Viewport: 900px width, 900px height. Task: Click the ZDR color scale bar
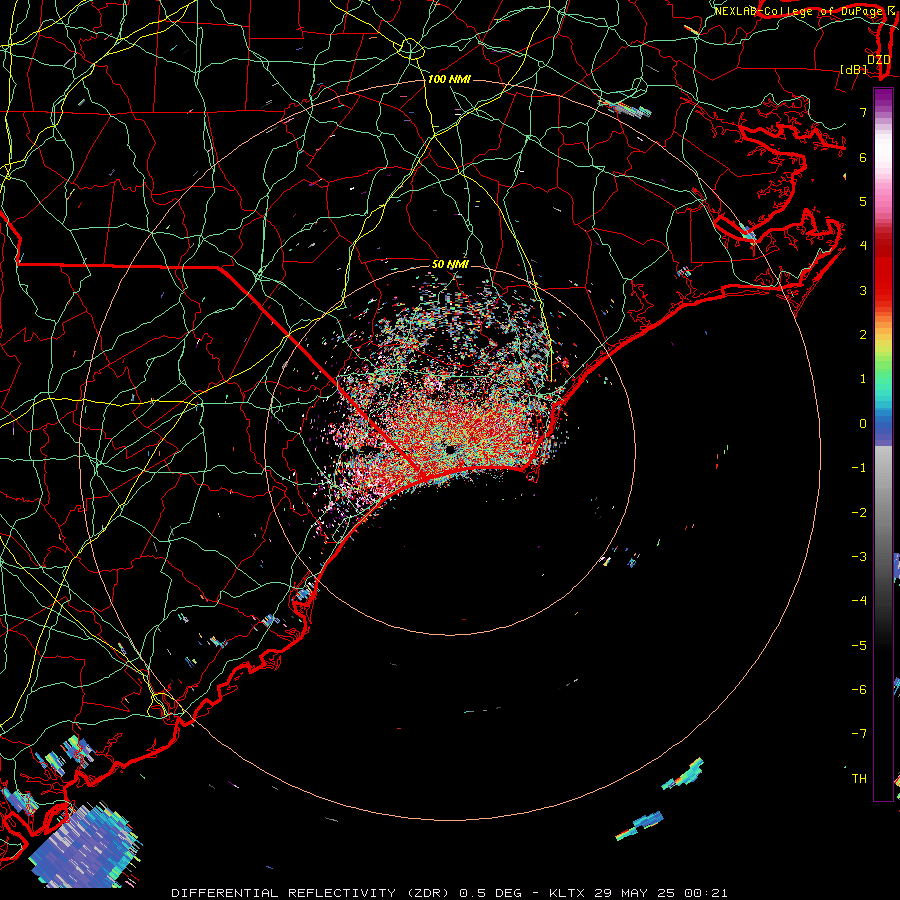(x=883, y=444)
